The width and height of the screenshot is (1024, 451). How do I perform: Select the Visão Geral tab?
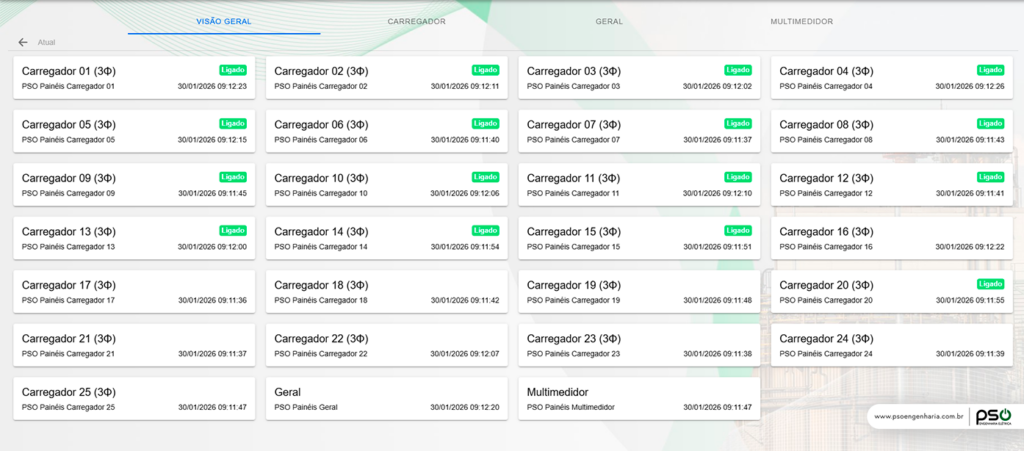(x=224, y=21)
